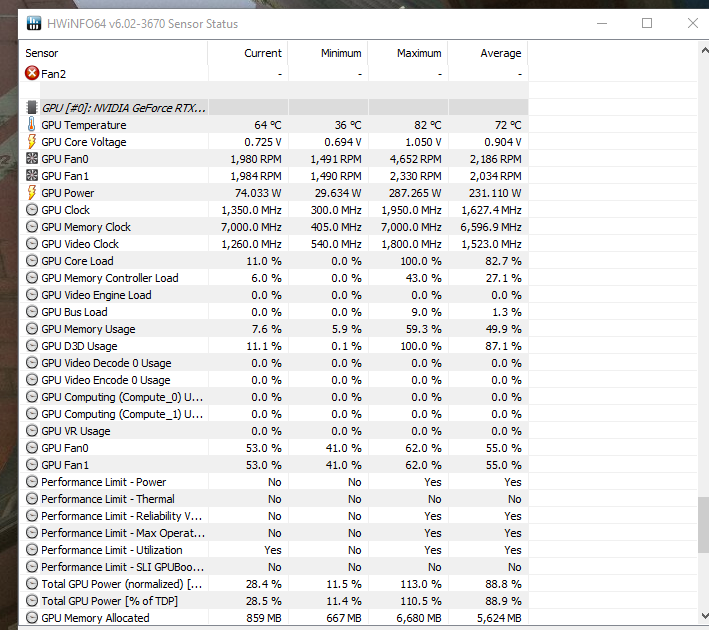The image size is (709, 630).
Task: Click the 5,624 MB average memory allocated
Action: coord(499,618)
